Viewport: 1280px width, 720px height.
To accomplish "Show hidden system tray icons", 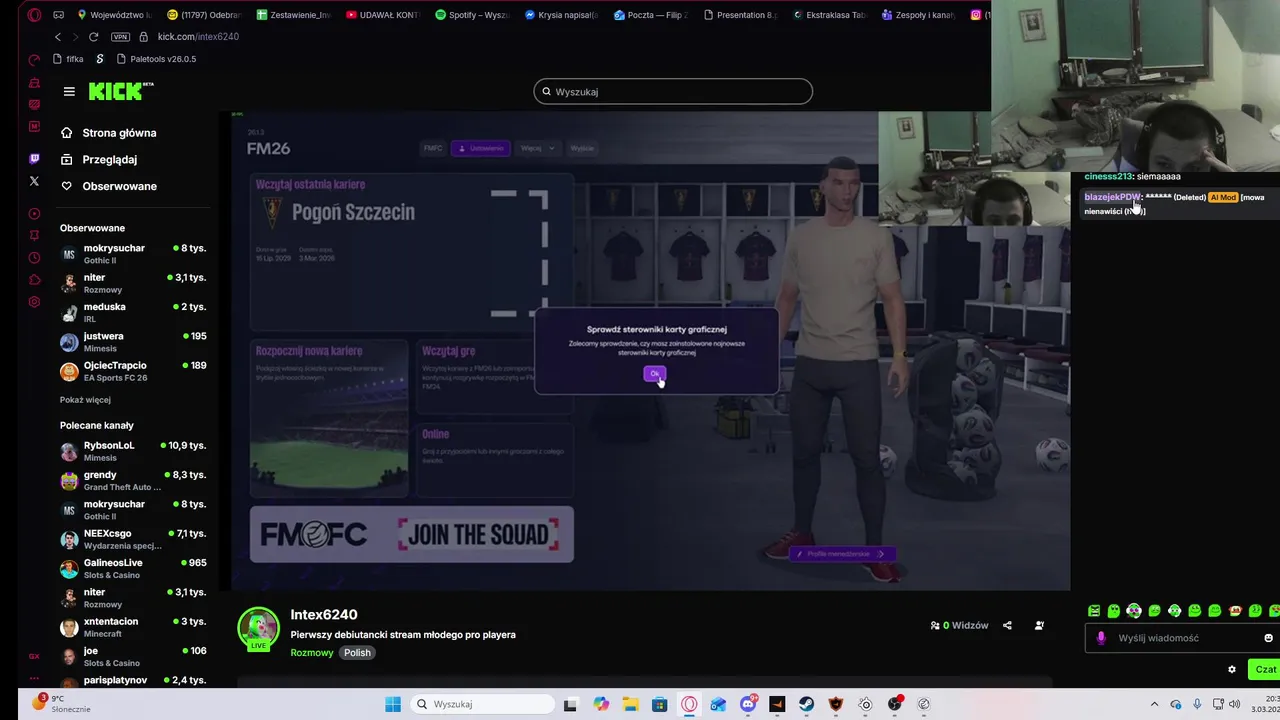I will pyautogui.click(x=1154, y=704).
